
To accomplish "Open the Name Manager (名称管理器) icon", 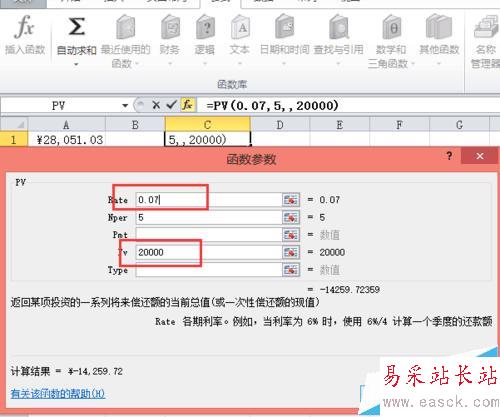I will pyautogui.click(x=486, y=27).
